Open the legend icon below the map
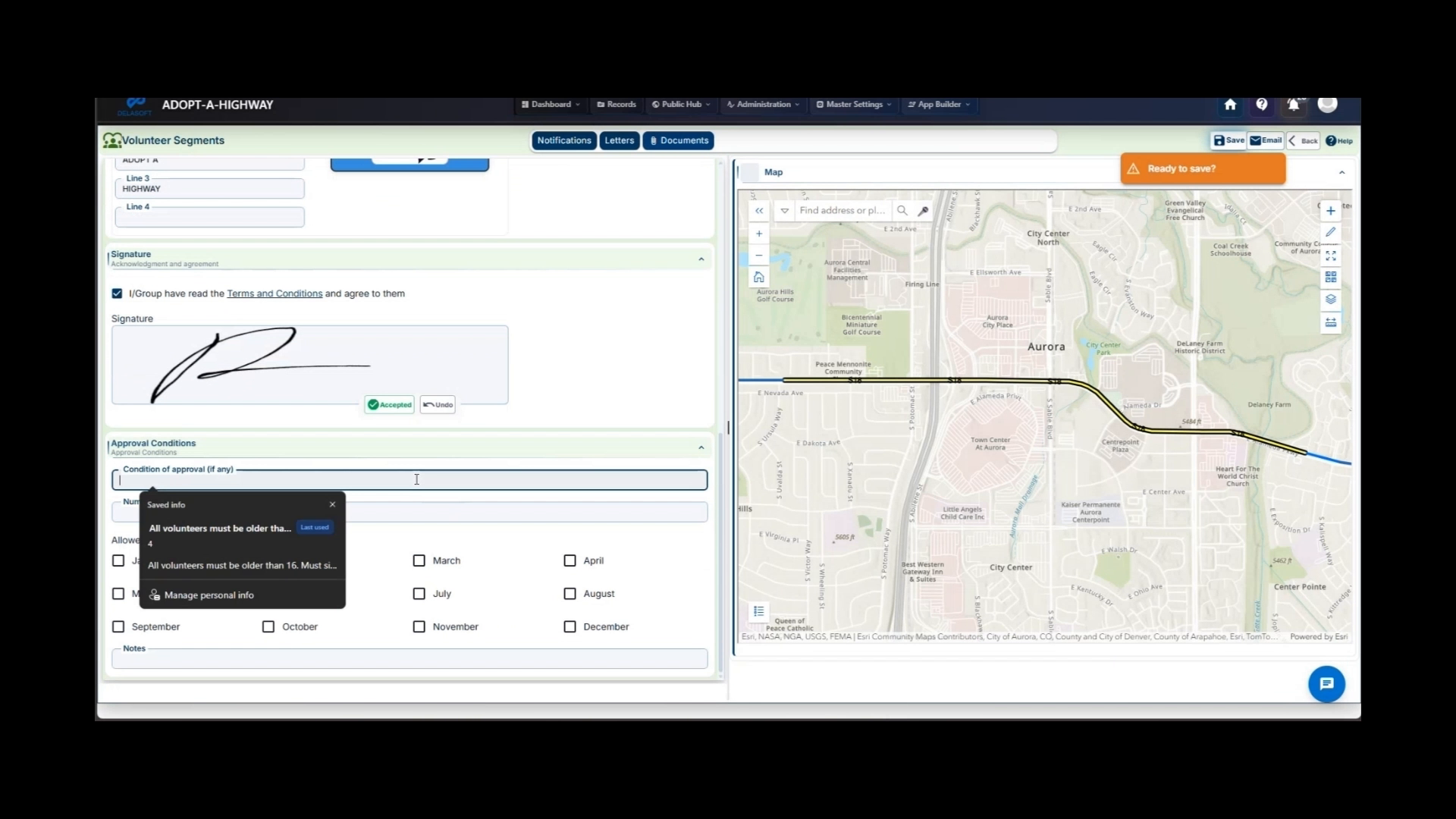The image size is (1456, 819). tap(758, 611)
